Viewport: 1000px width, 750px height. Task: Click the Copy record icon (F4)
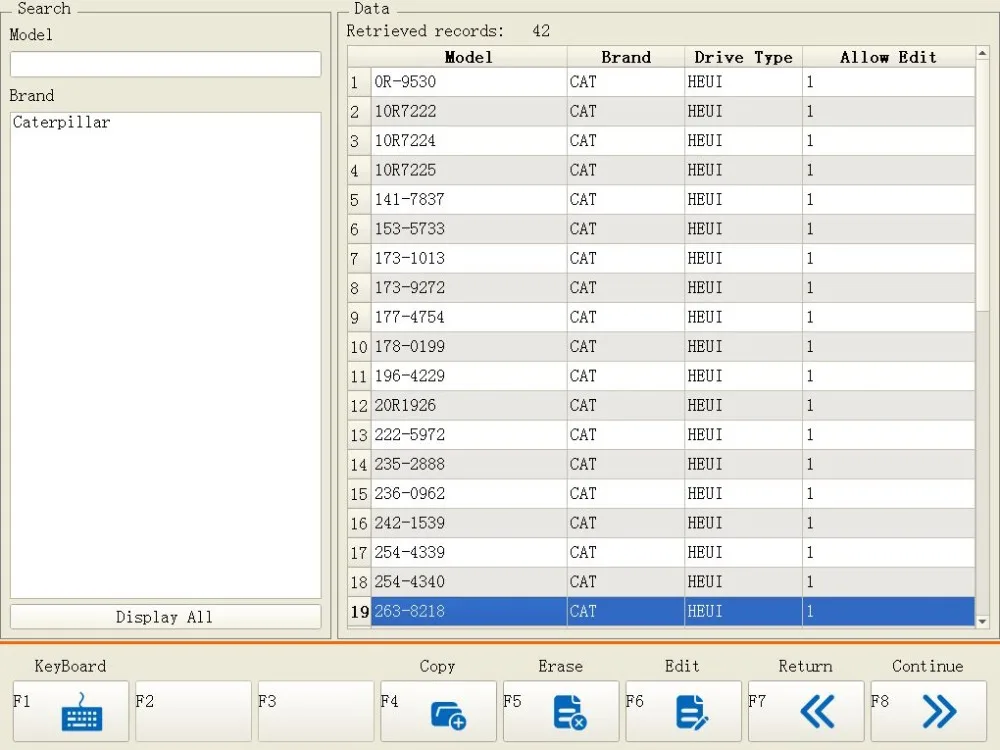point(448,712)
